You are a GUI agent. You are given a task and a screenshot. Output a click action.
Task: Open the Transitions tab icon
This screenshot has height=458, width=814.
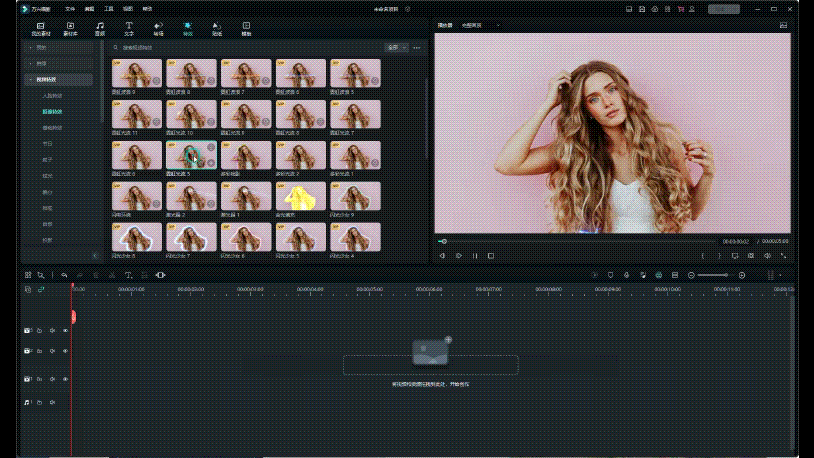point(158,27)
